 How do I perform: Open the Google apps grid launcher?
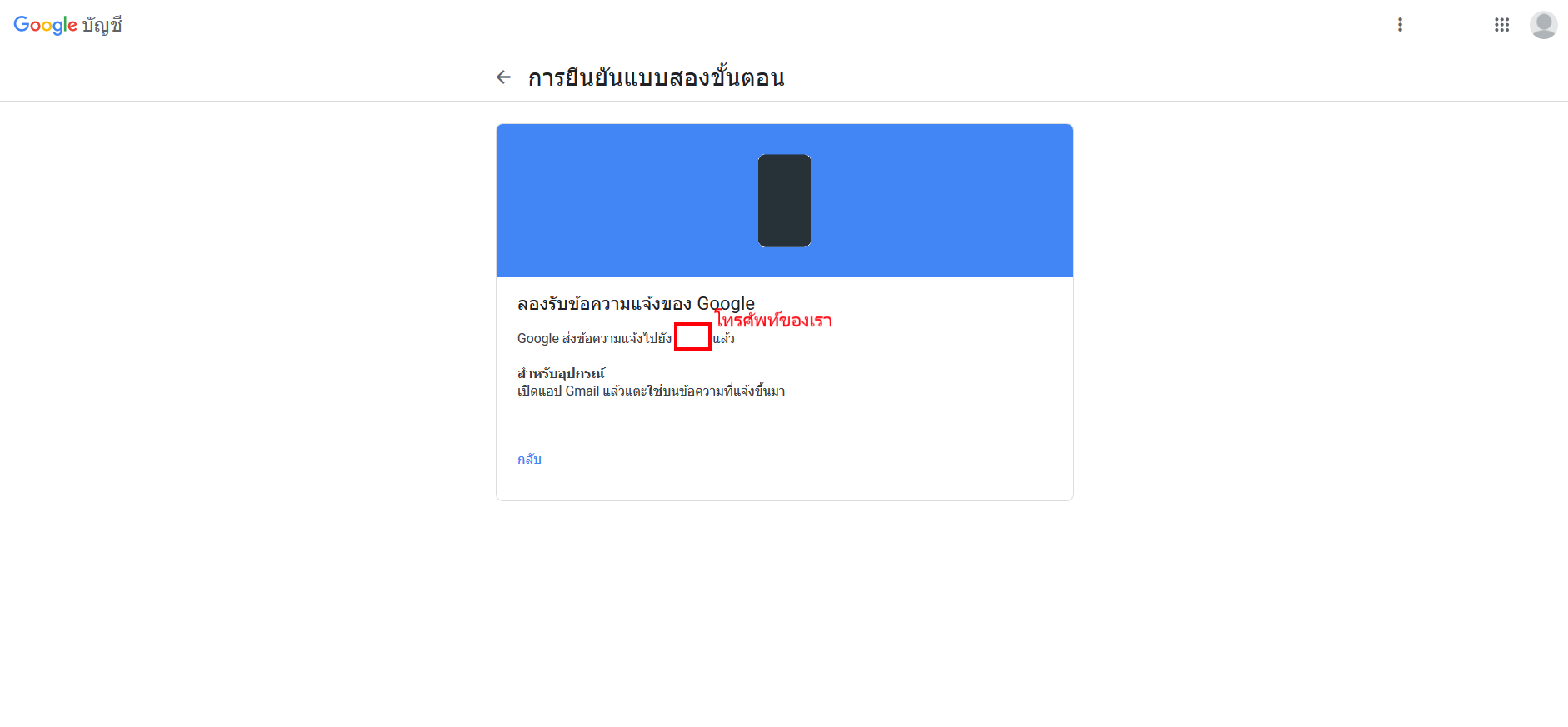[x=1501, y=25]
